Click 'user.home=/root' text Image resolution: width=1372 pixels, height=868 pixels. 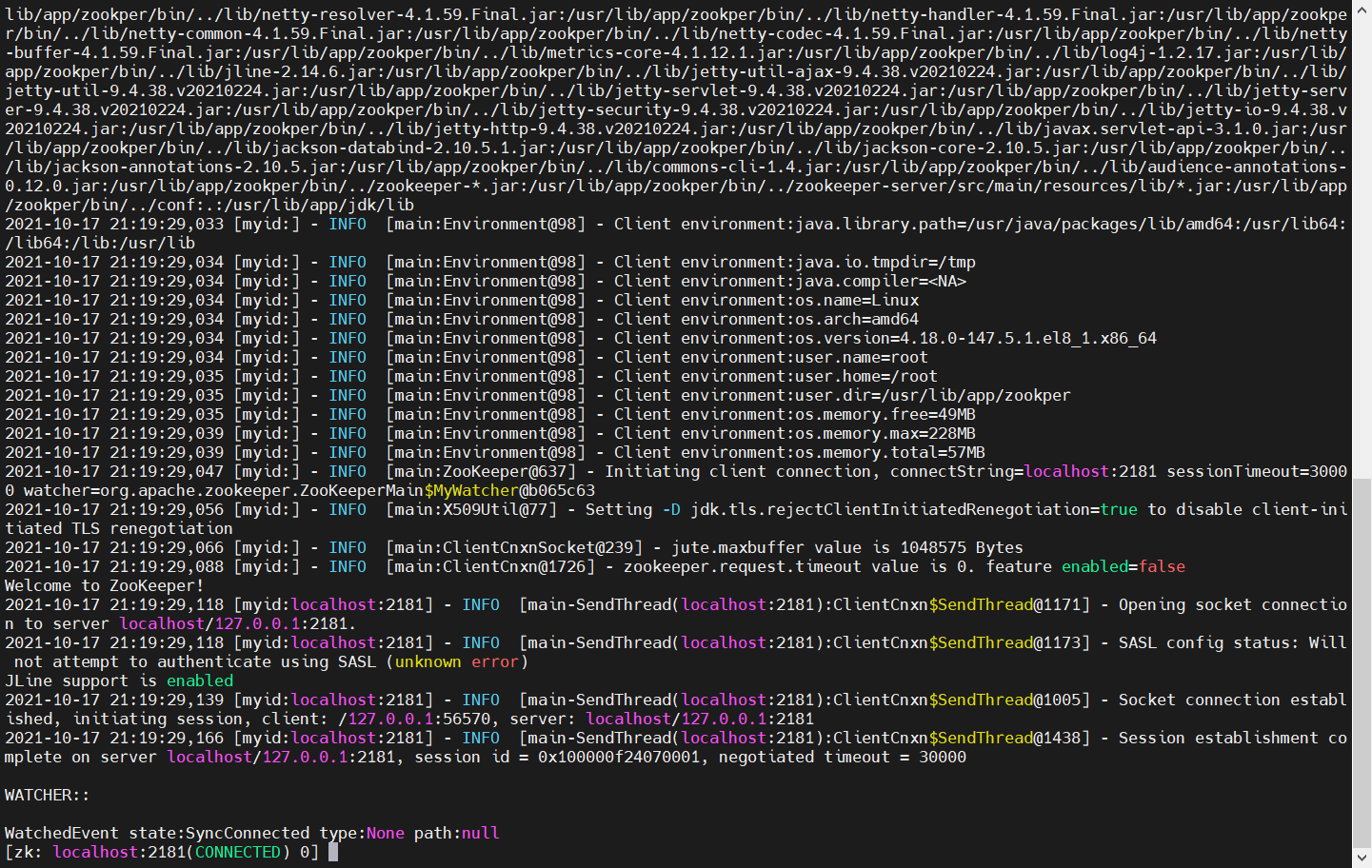point(866,376)
